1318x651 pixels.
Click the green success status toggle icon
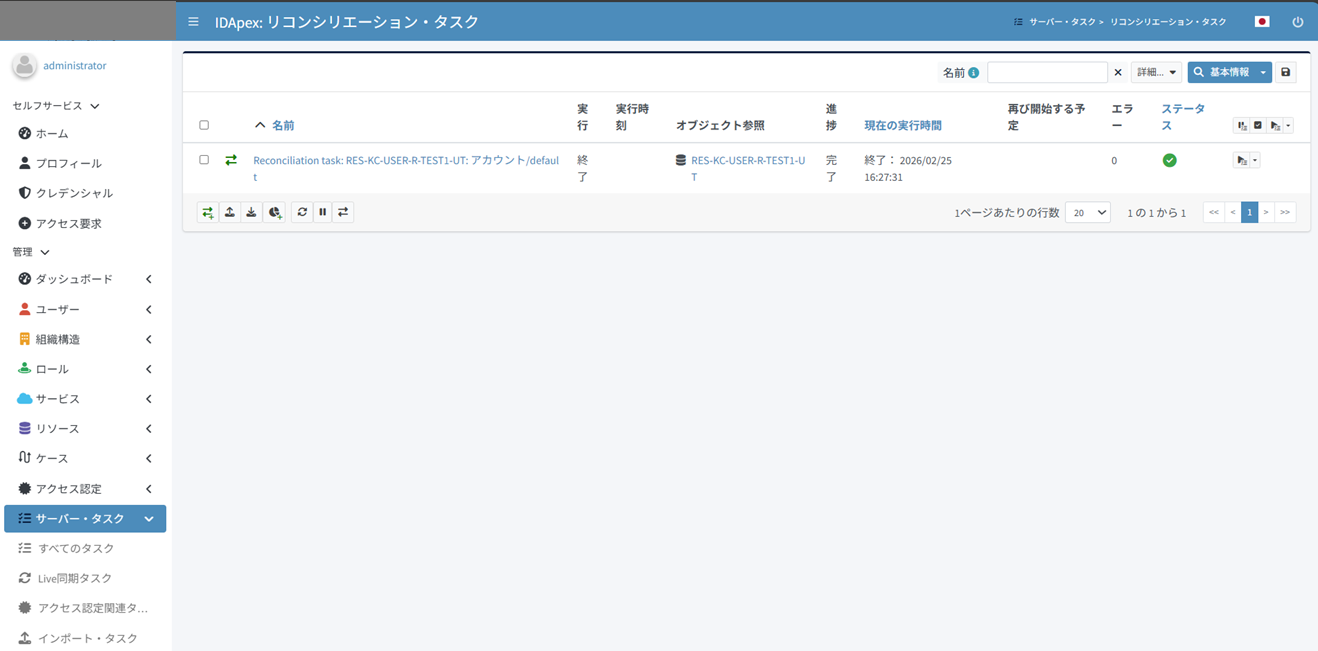click(1169, 159)
